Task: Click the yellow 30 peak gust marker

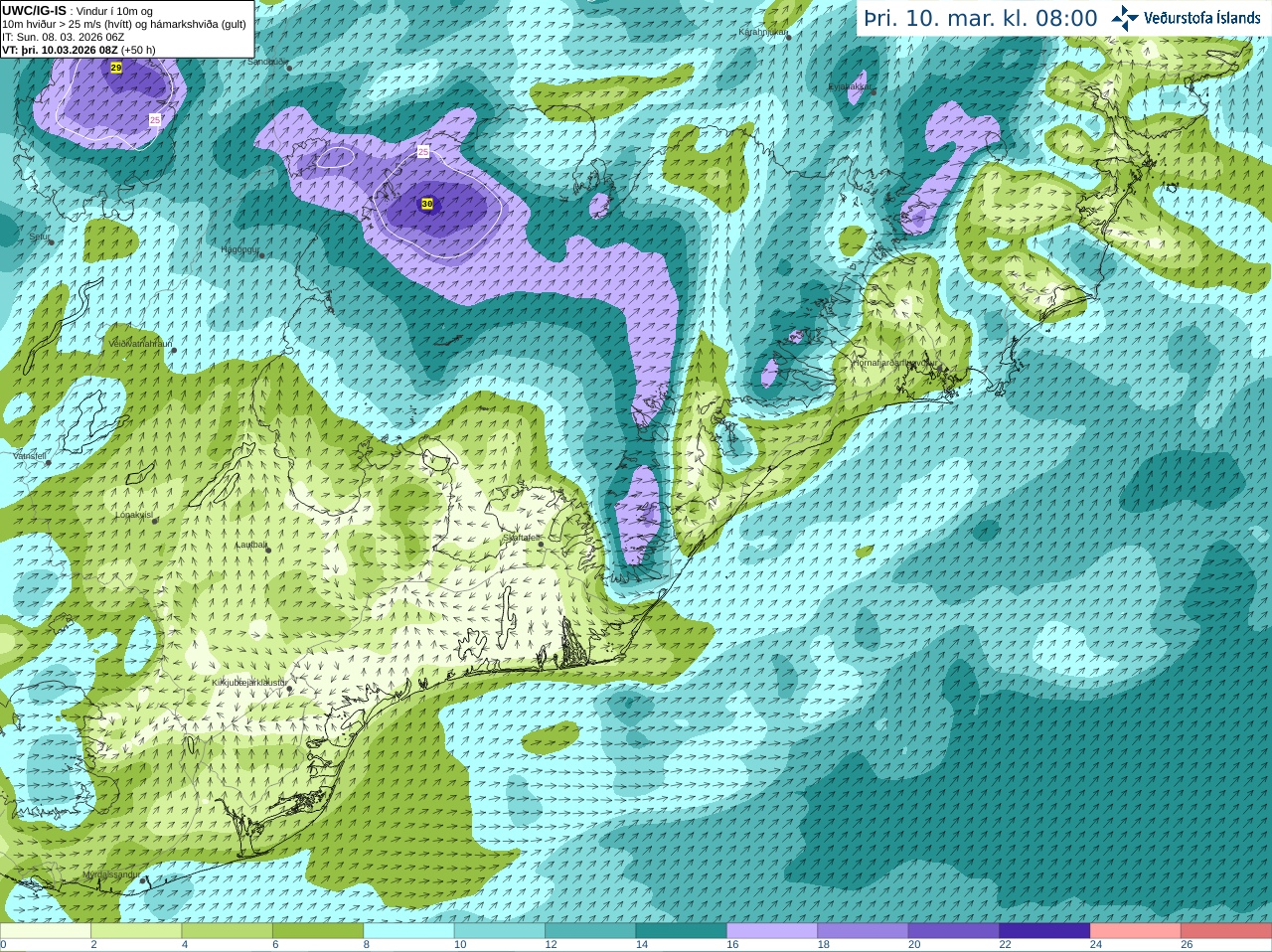Action: (427, 204)
